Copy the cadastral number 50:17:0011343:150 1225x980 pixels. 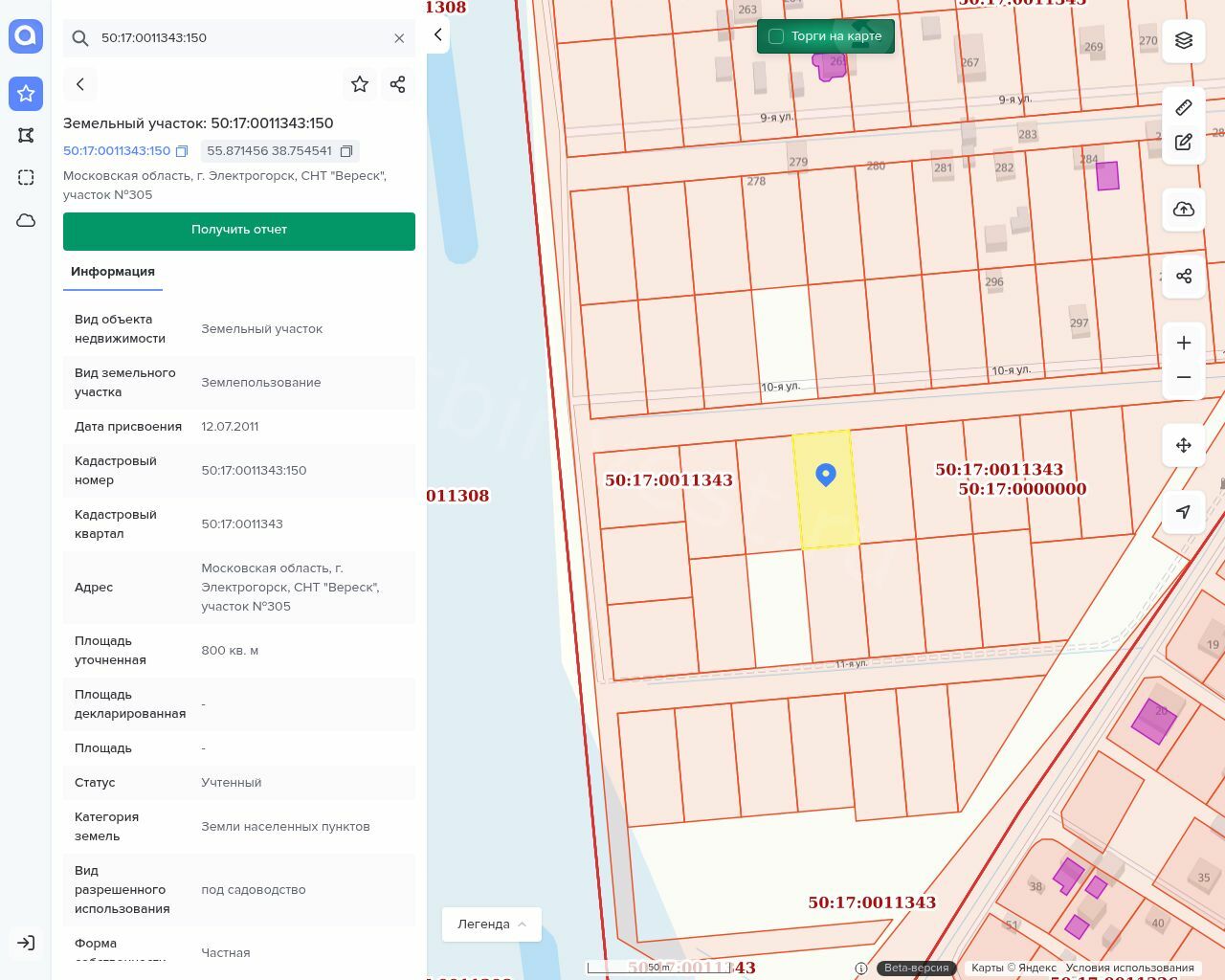point(182,151)
